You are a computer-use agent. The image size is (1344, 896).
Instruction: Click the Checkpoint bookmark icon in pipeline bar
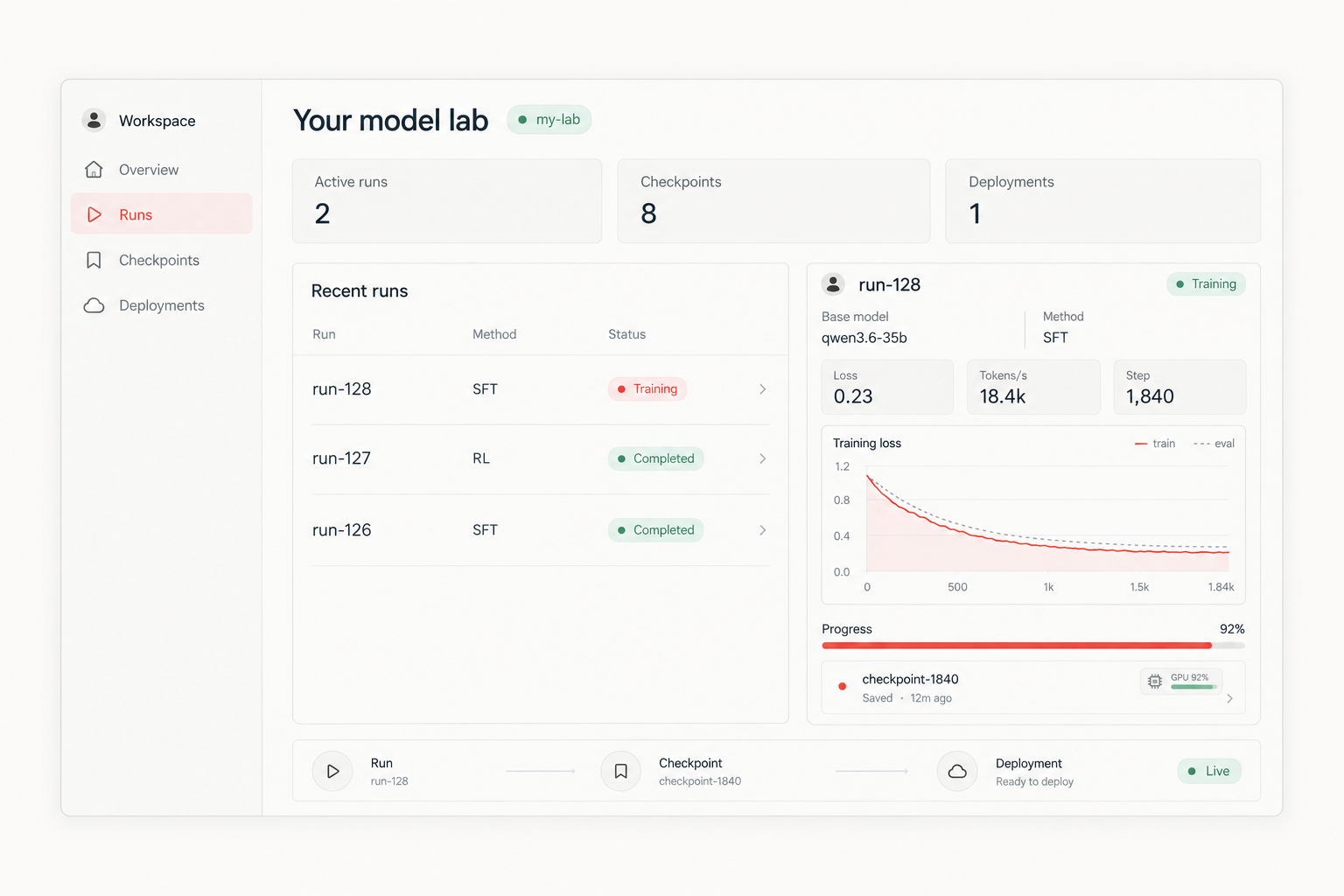(x=621, y=771)
